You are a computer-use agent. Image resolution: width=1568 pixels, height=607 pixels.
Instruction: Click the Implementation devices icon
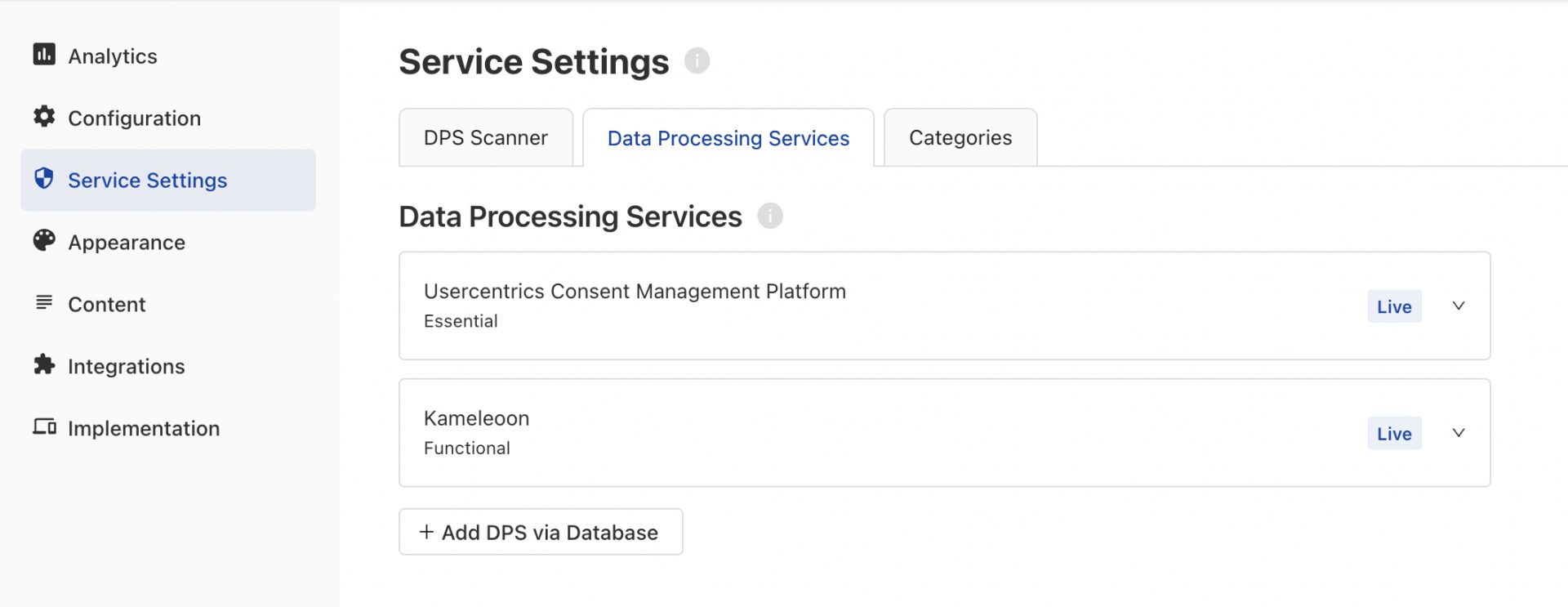[44, 427]
